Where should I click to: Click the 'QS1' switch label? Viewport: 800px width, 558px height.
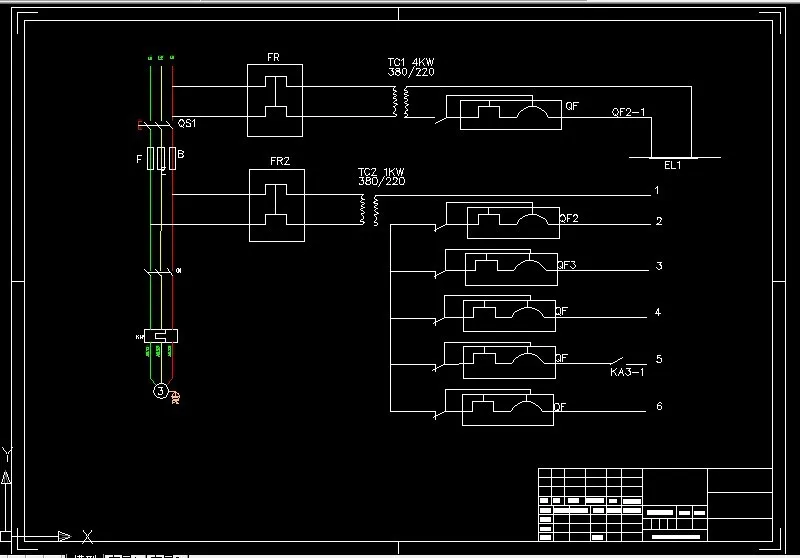(187, 123)
